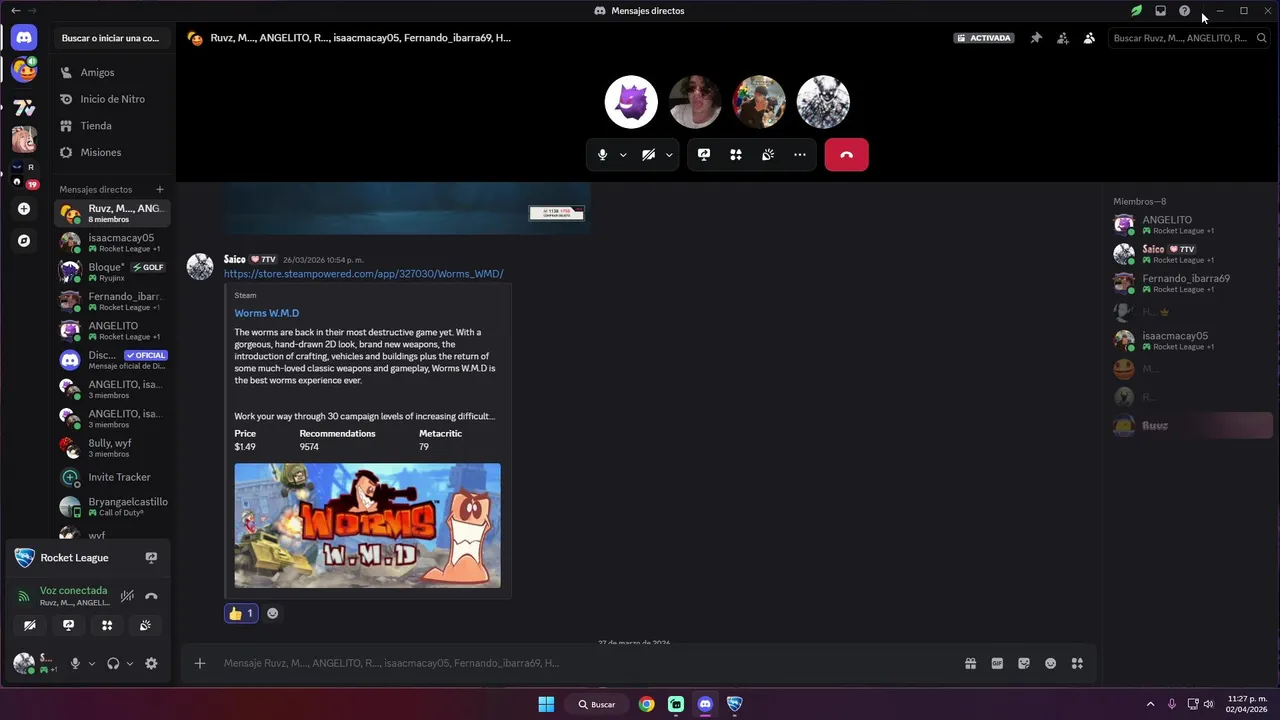1280x720 pixels.
Task: Open the sticker picker
Action: pyautogui.click(x=1024, y=663)
